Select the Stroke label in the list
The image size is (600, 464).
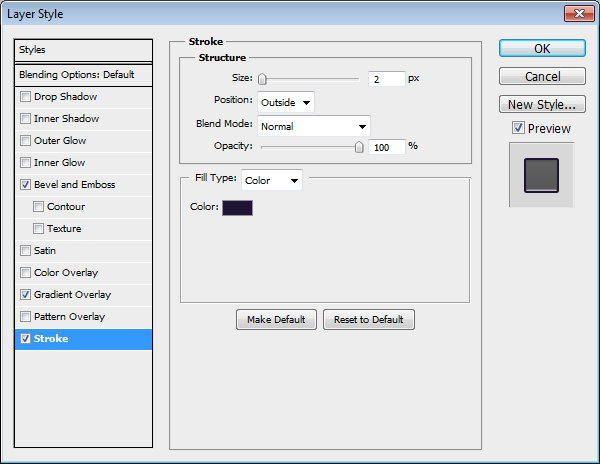pos(51,339)
